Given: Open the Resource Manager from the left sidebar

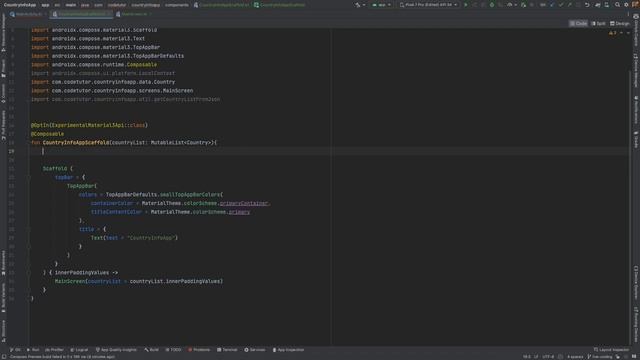Looking at the screenshot, I should pyautogui.click(x=3, y=32).
